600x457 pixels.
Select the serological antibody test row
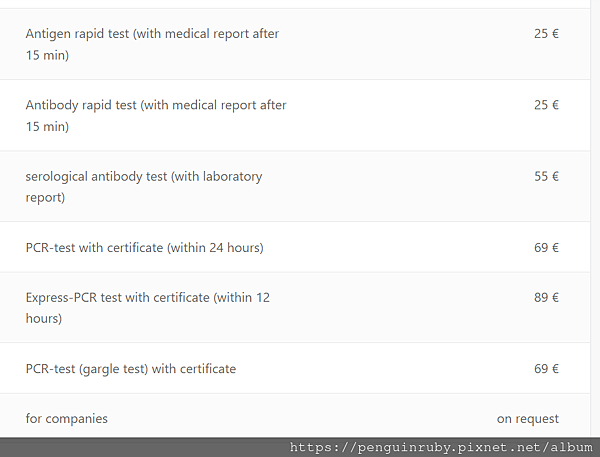[295, 186]
